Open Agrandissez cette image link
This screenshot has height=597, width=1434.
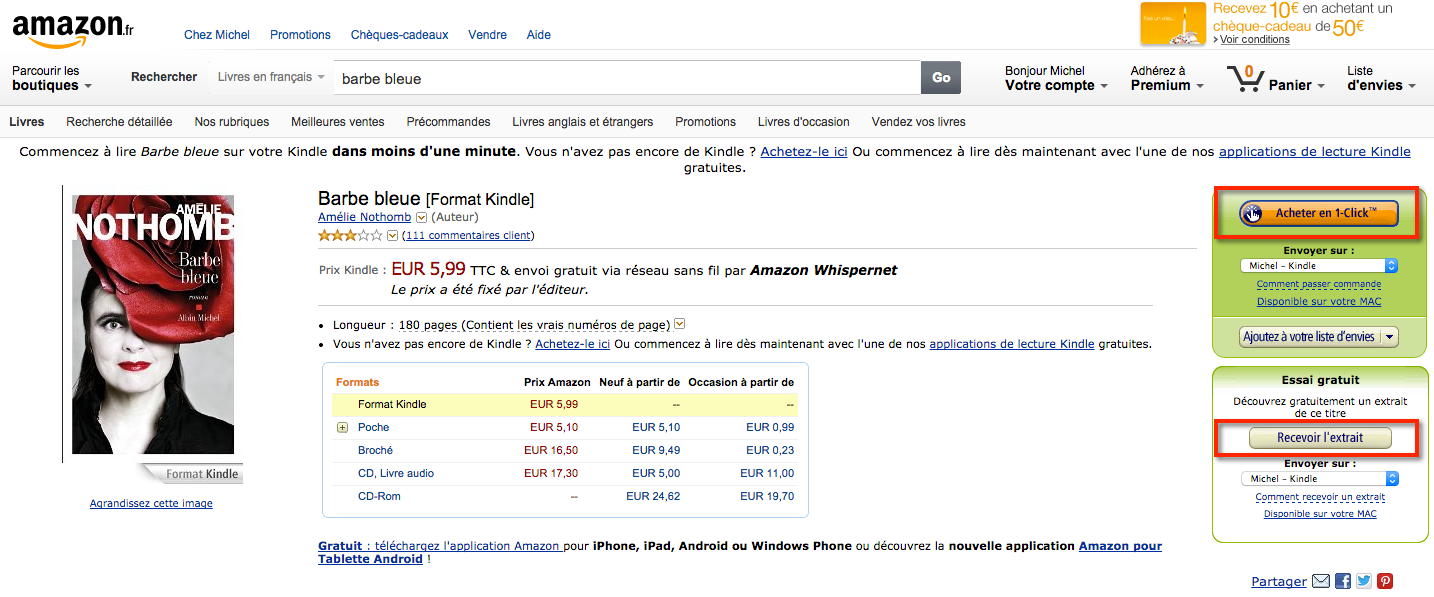151,503
